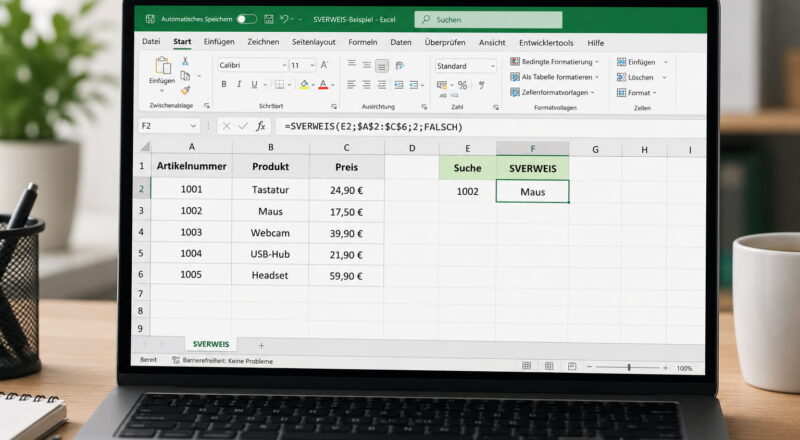Image resolution: width=800 pixels, height=440 pixels.
Task: Open Bedingte Formatierung dropdown
Action: coord(555,62)
